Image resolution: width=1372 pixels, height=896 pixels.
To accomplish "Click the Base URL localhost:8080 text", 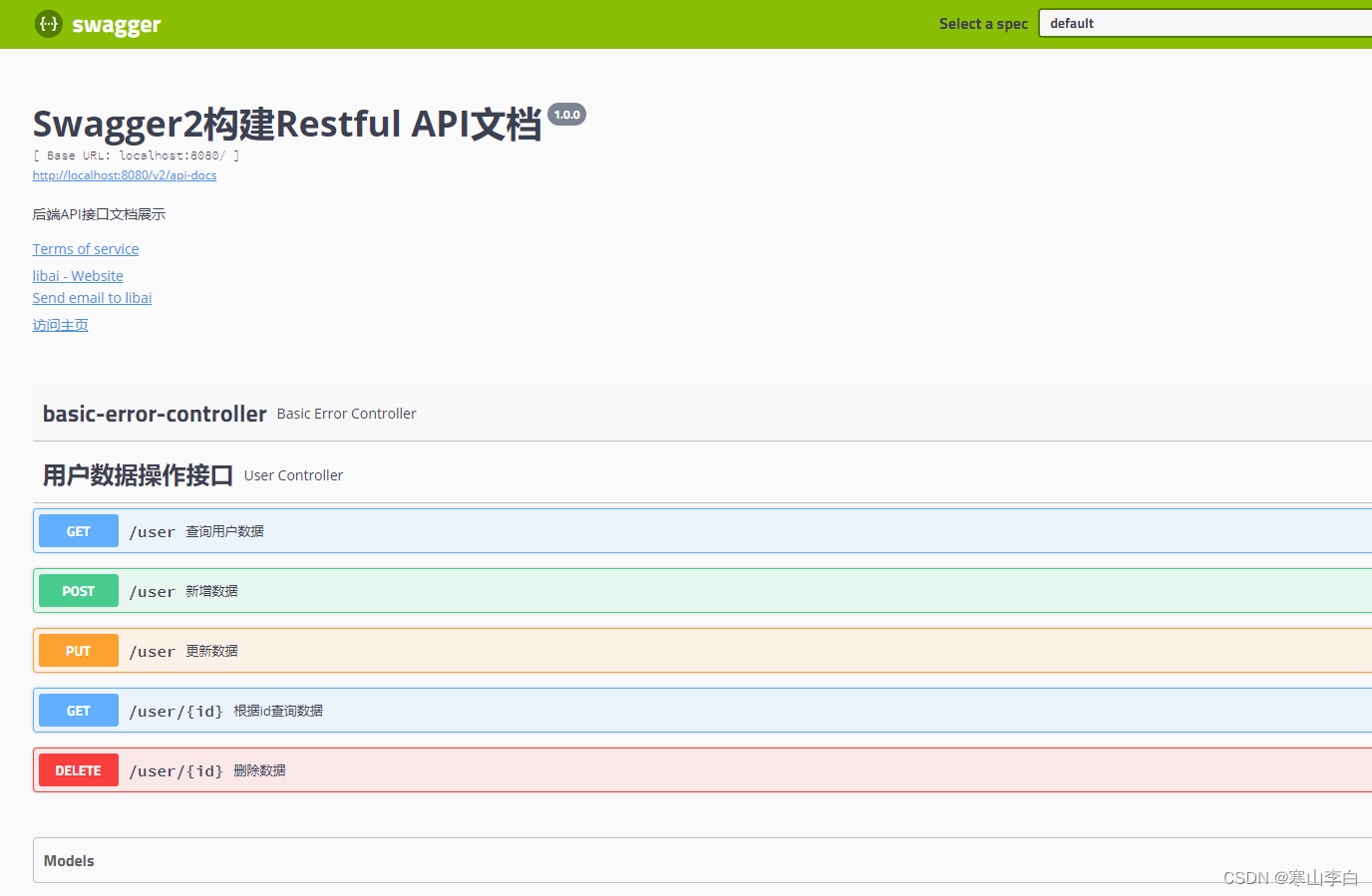I will click(136, 155).
